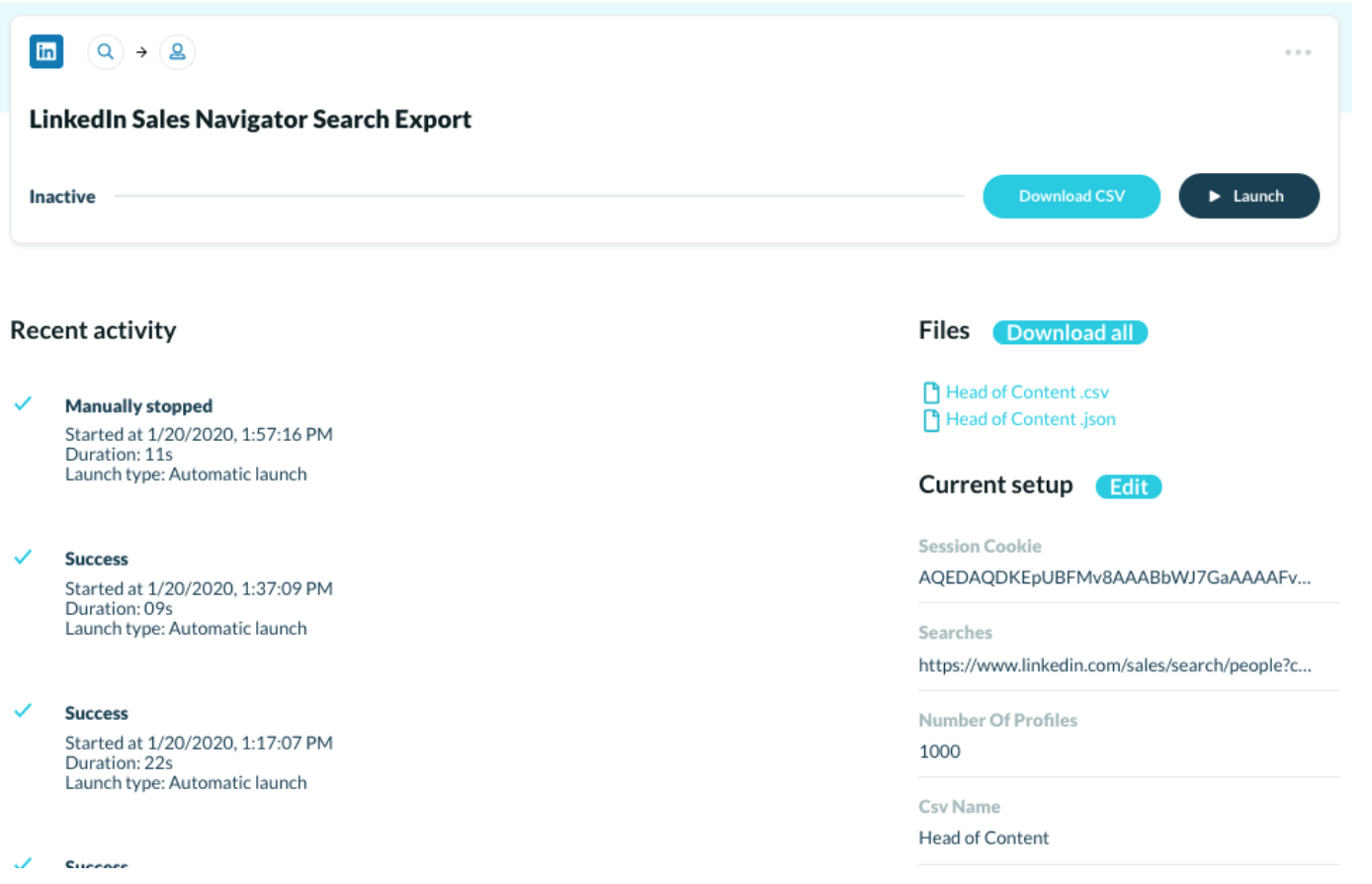Click the Csv Name field label
This screenshot has width=1372, height=884.
pyautogui.click(x=959, y=807)
